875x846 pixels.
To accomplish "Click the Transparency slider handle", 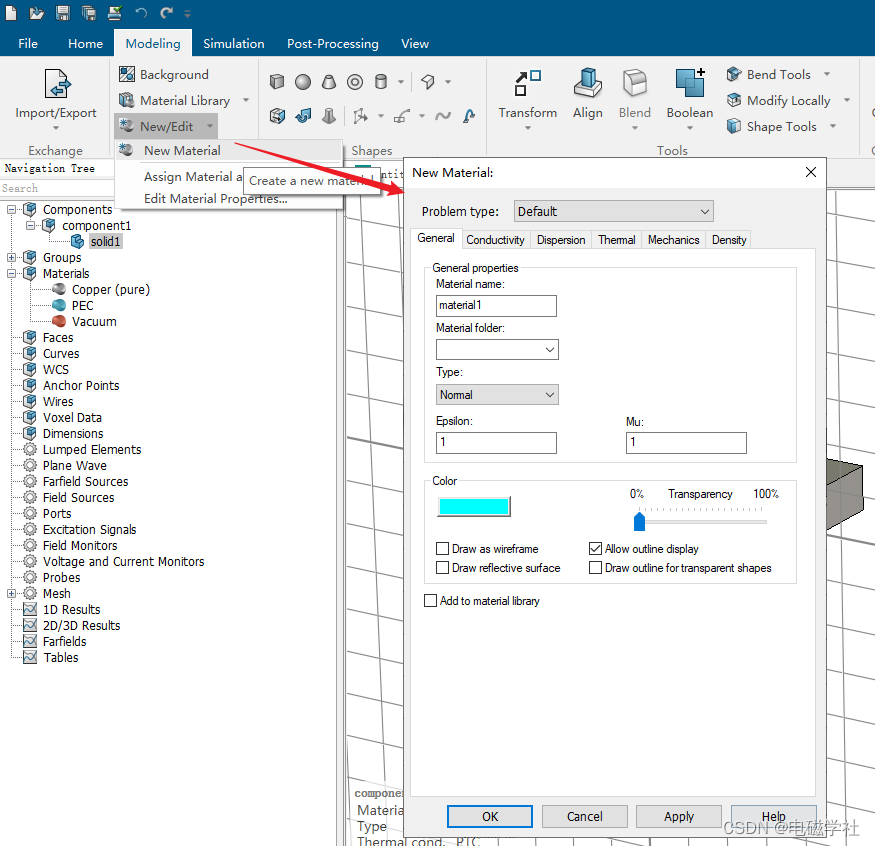I will tap(640, 522).
